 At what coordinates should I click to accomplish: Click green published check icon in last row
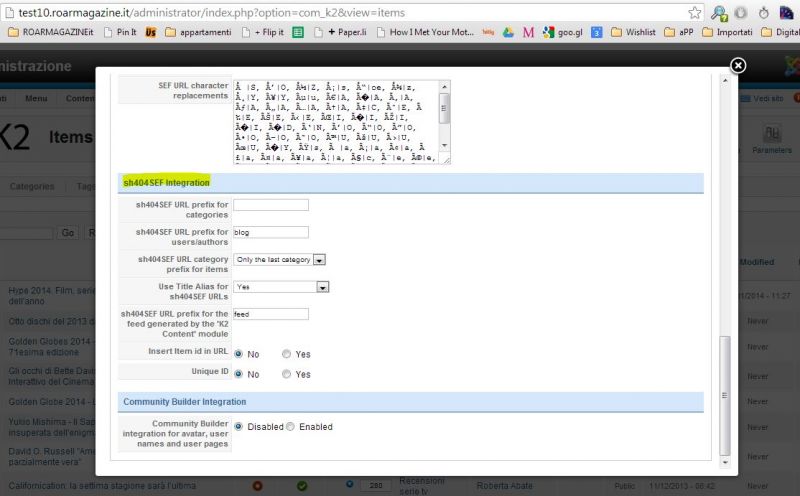point(302,486)
